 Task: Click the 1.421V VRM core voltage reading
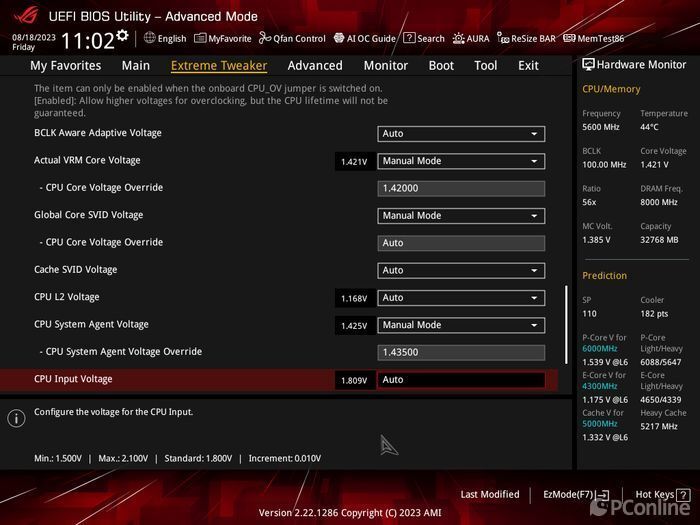354,162
